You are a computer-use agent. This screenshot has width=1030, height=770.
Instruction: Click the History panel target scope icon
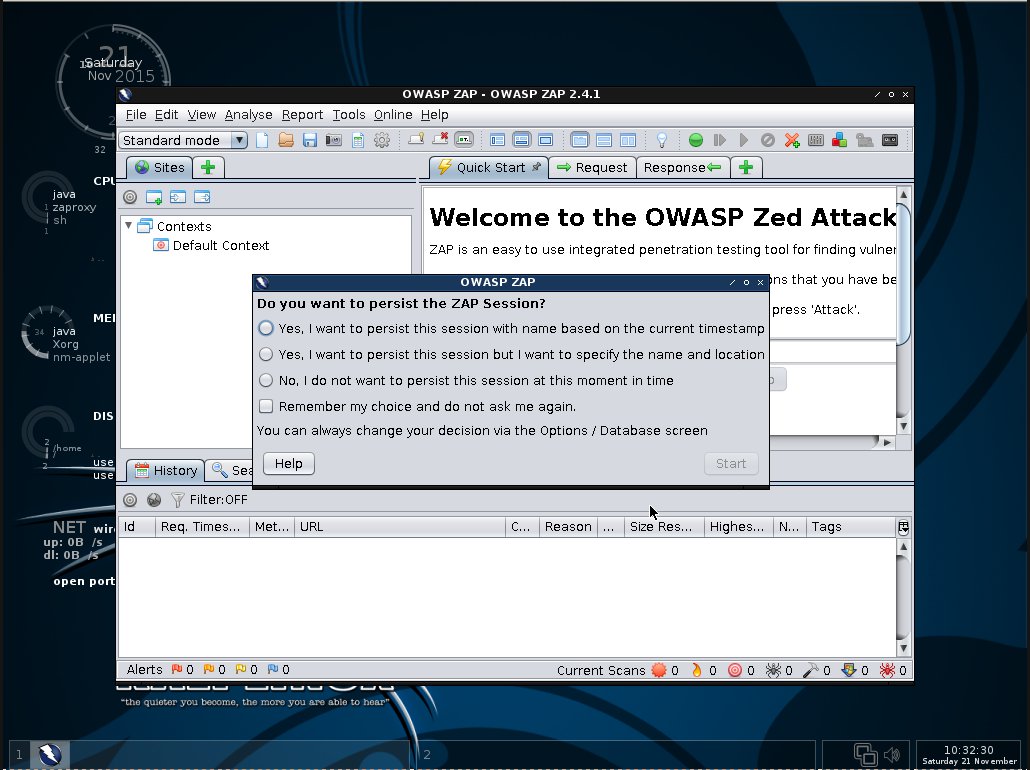[130, 500]
